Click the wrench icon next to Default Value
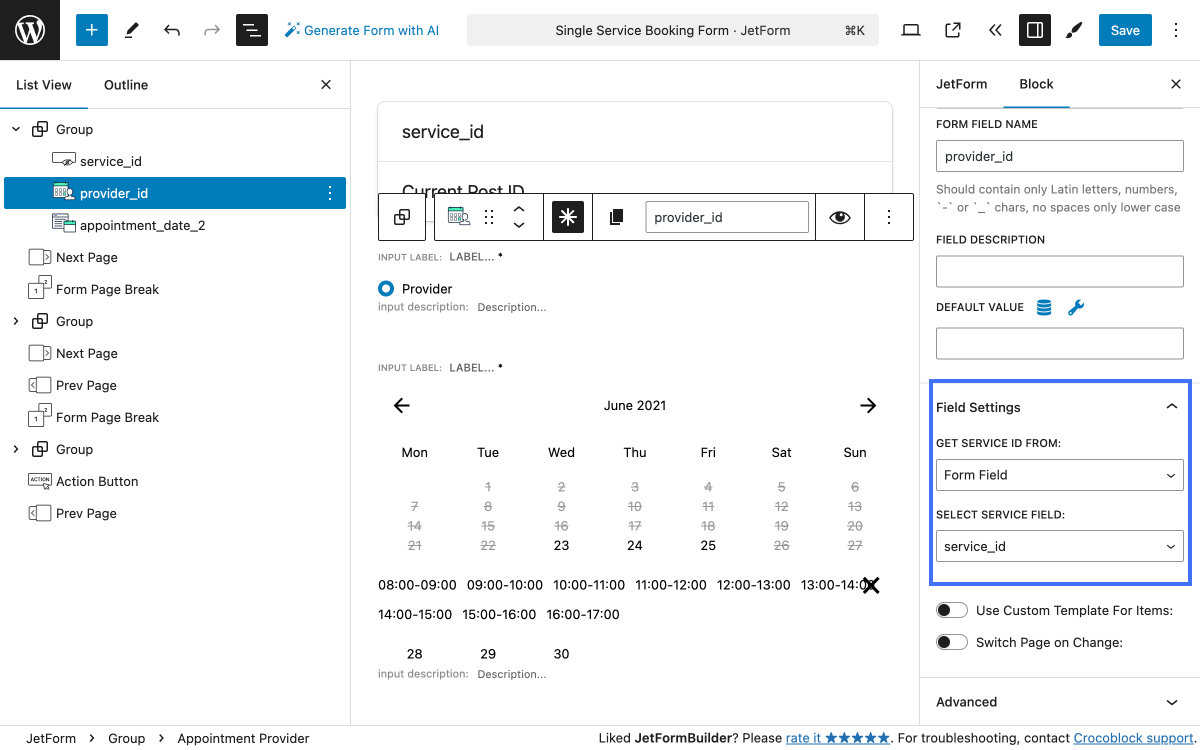This screenshot has width=1200, height=750. click(1076, 307)
